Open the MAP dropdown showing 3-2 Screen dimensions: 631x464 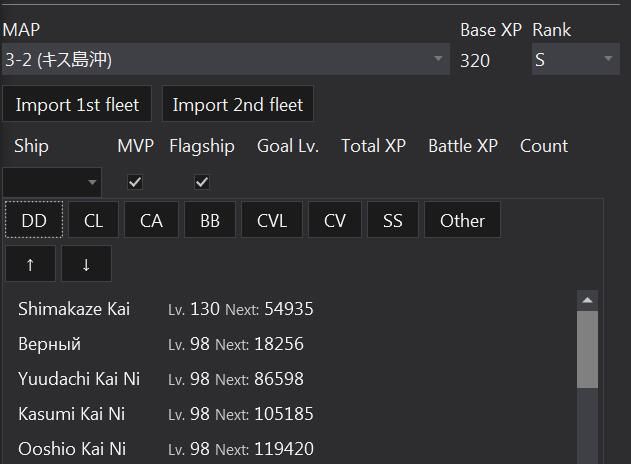pyautogui.click(x=226, y=59)
